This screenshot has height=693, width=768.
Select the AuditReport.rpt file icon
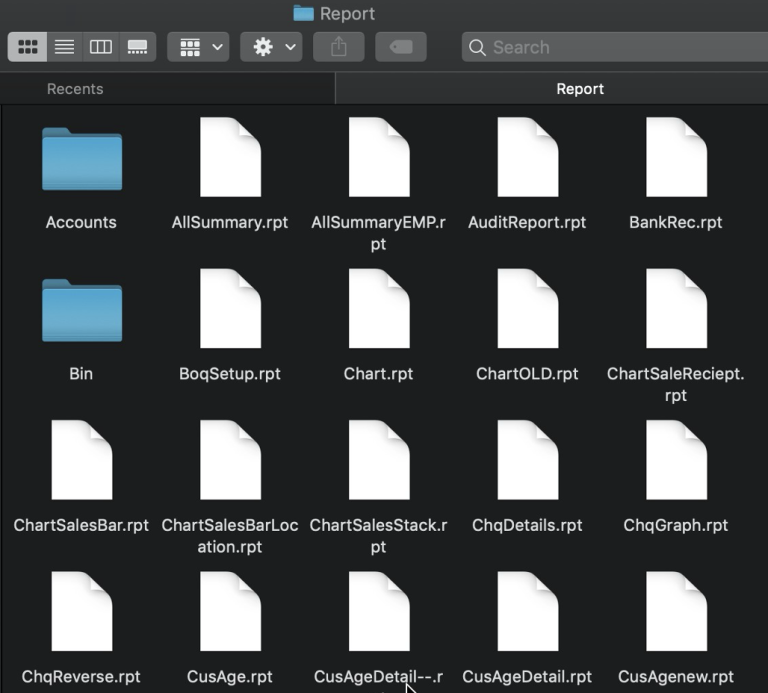[528, 157]
